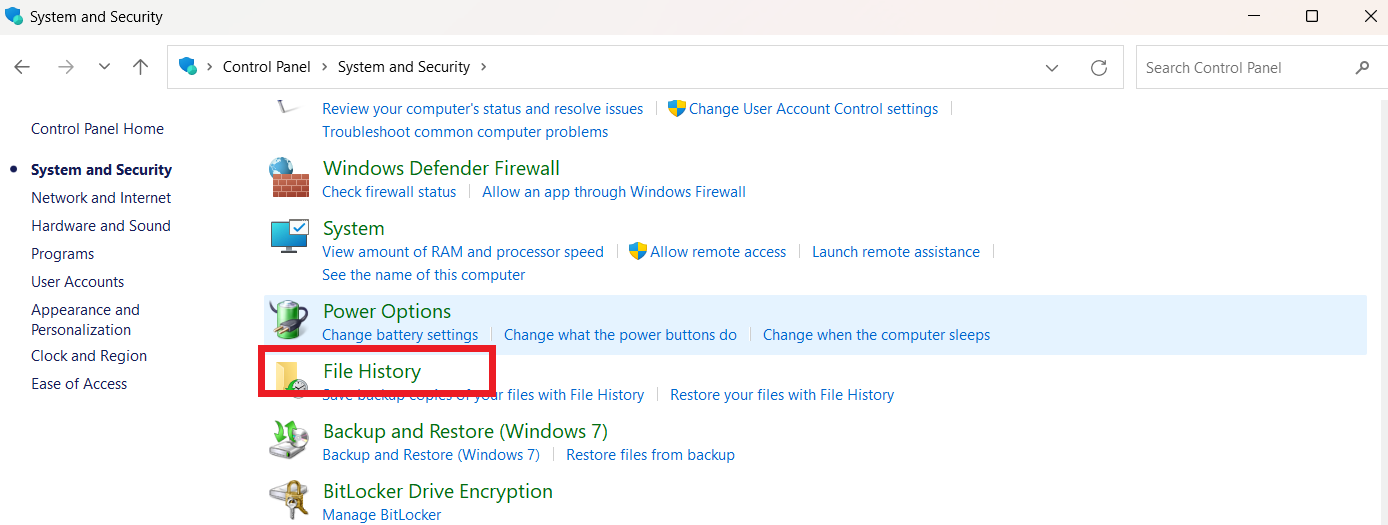1388x525 pixels.
Task: Open Change what the power buttons do
Action: pos(620,335)
